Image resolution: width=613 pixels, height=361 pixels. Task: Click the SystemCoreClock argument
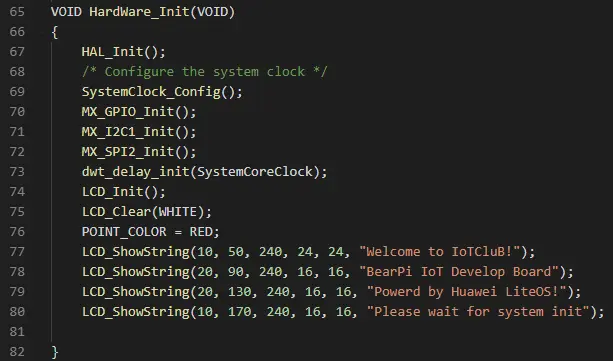pos(255,172)
